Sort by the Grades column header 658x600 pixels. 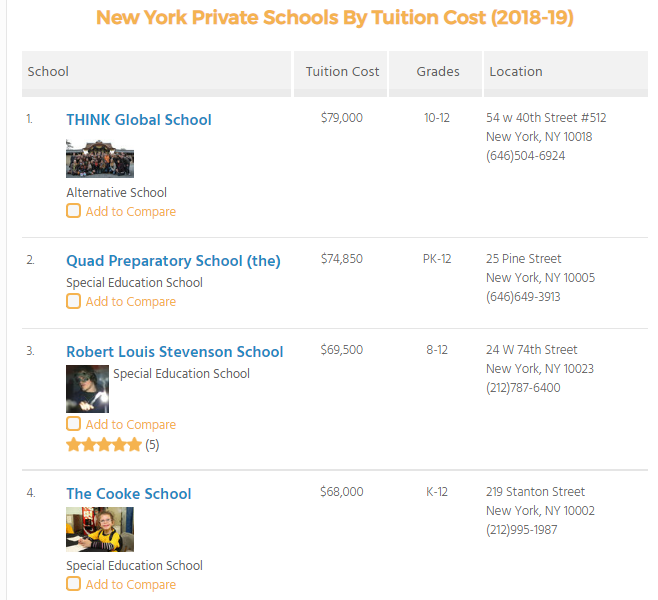pos(438,72)
